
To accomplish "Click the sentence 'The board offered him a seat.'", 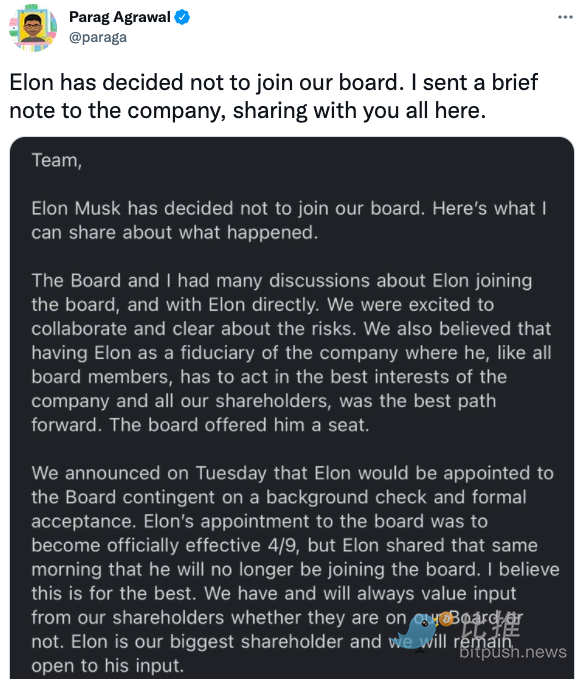I will 239,425.
